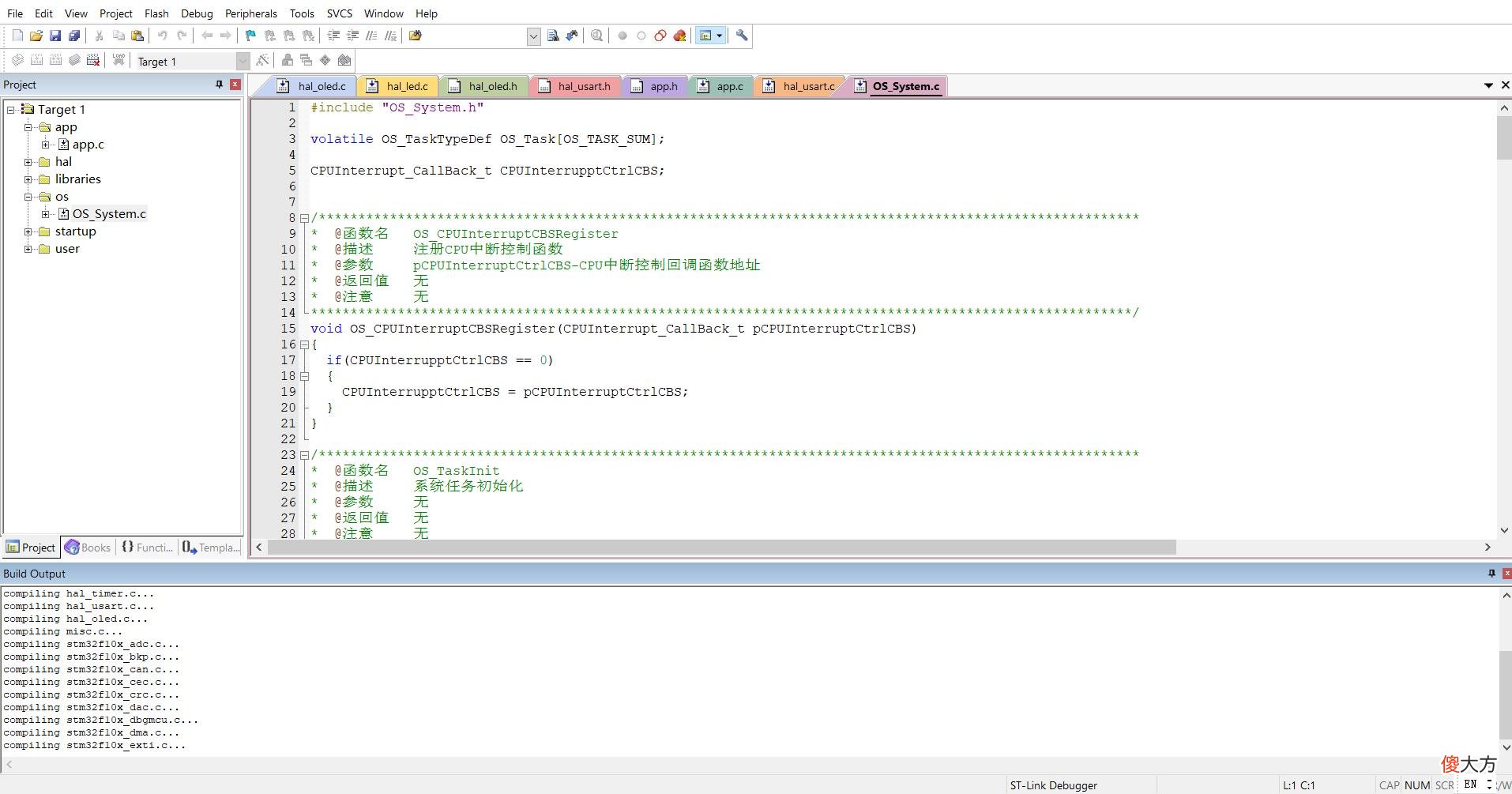Click the Save All icon
Image resolution: width=1512 pixels, height=794 pixels.
(74, 36)
